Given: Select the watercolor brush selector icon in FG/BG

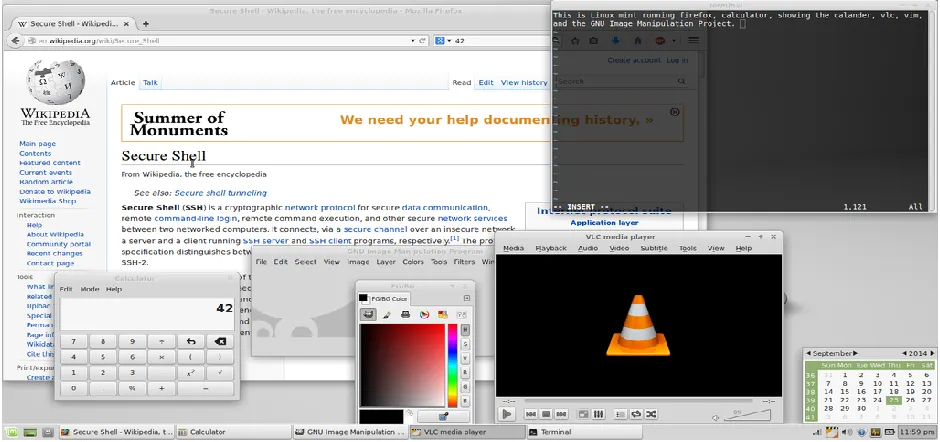Looking at the screenshot, I should point(387,314).
